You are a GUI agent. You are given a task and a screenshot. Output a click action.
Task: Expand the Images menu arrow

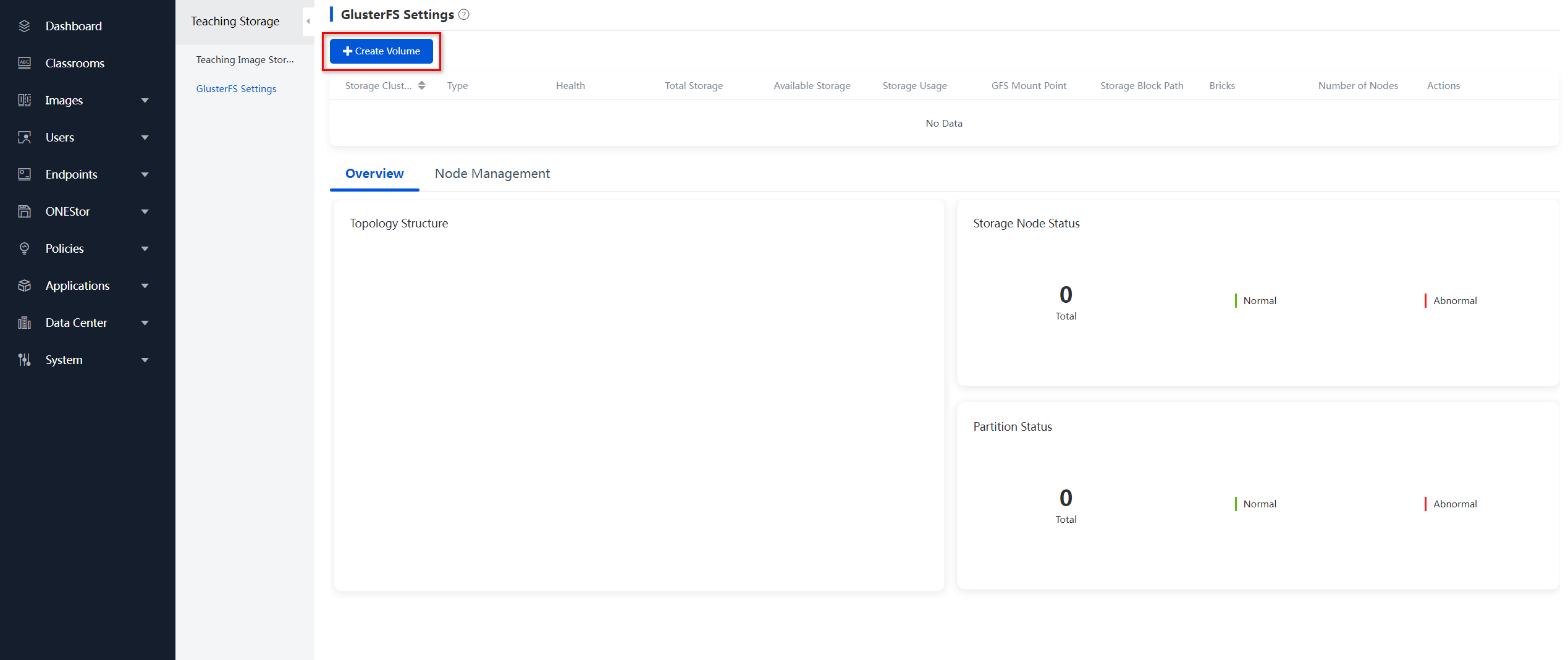[145, 100]
